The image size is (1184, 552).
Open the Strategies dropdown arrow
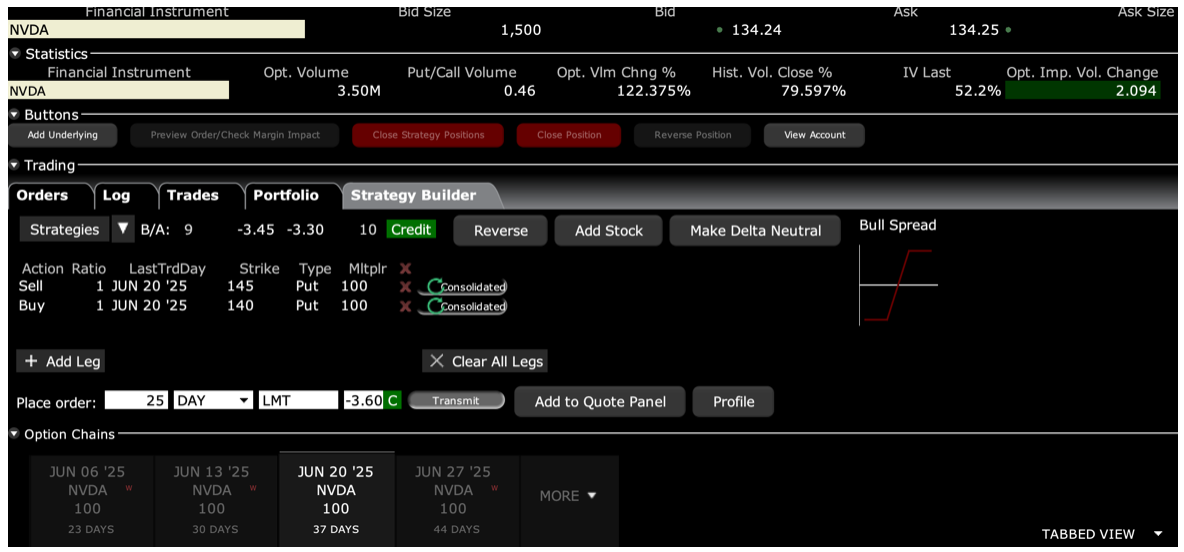click(x=122, y=229)
